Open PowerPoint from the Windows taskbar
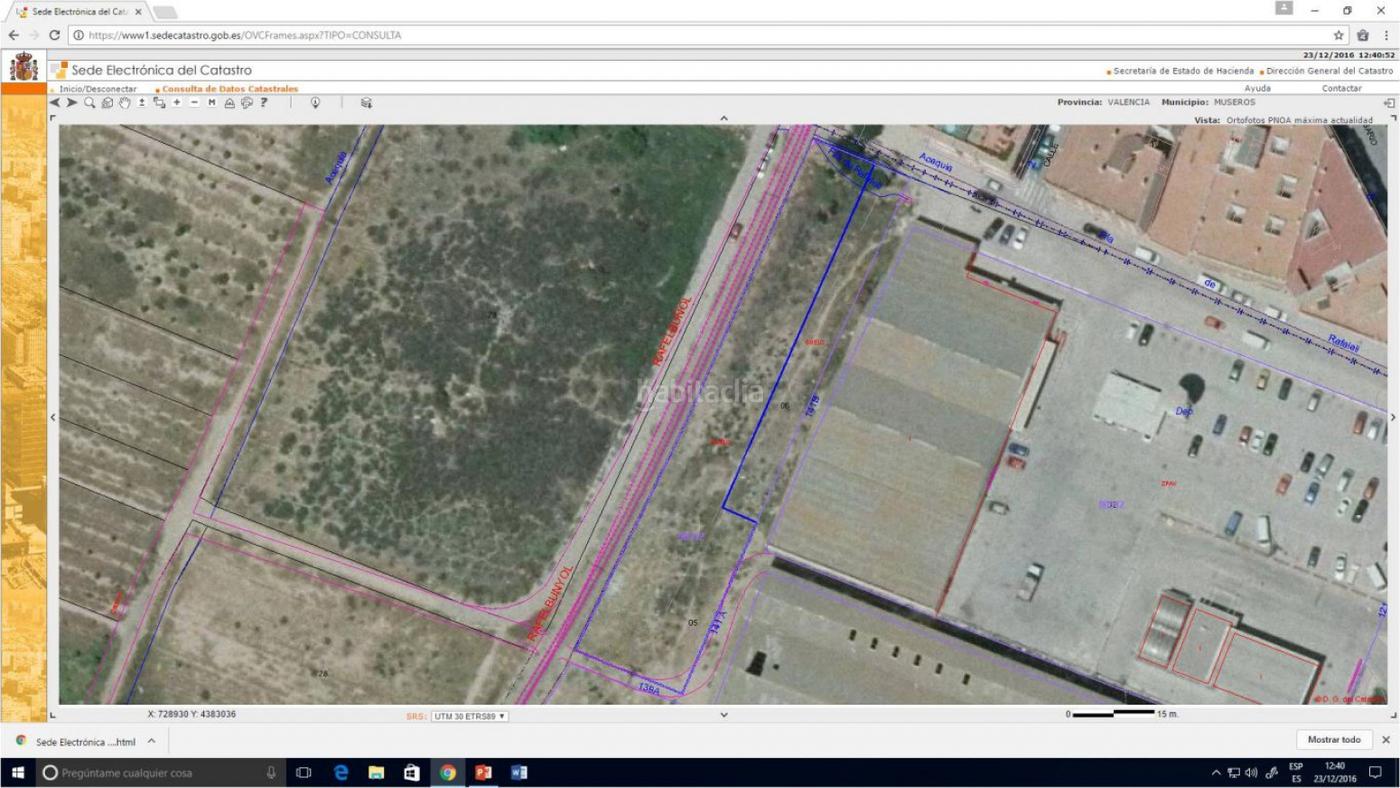 pos(483,773)
